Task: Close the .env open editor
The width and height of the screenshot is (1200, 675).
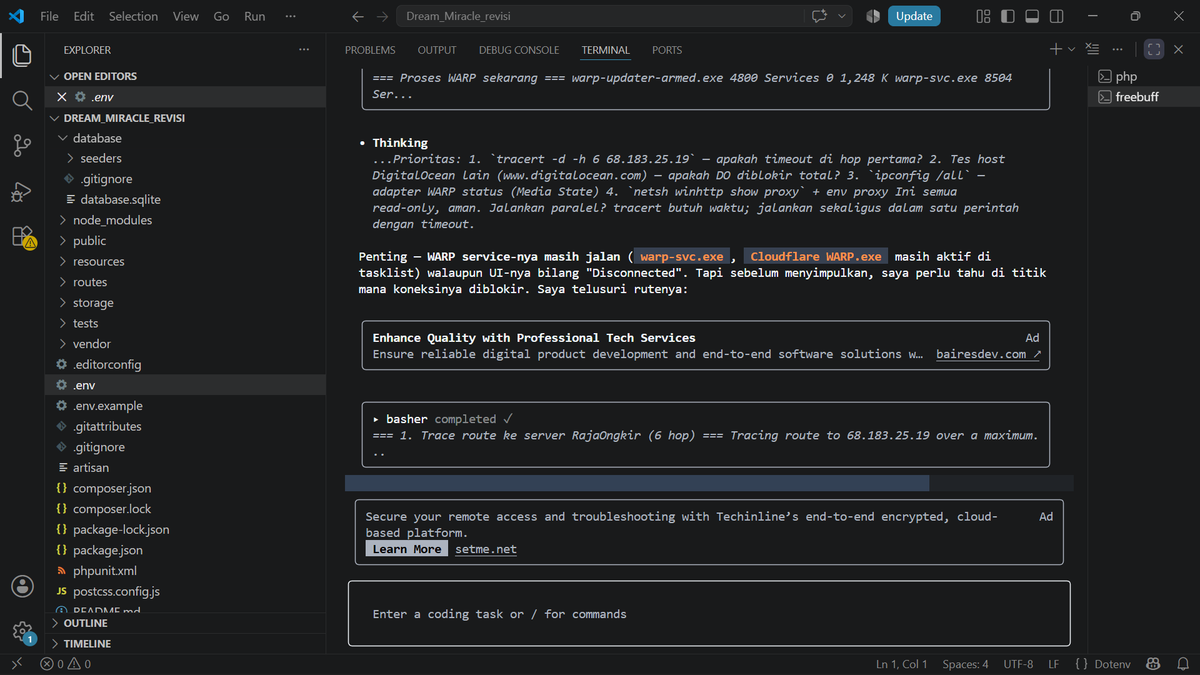Action: 62,97
